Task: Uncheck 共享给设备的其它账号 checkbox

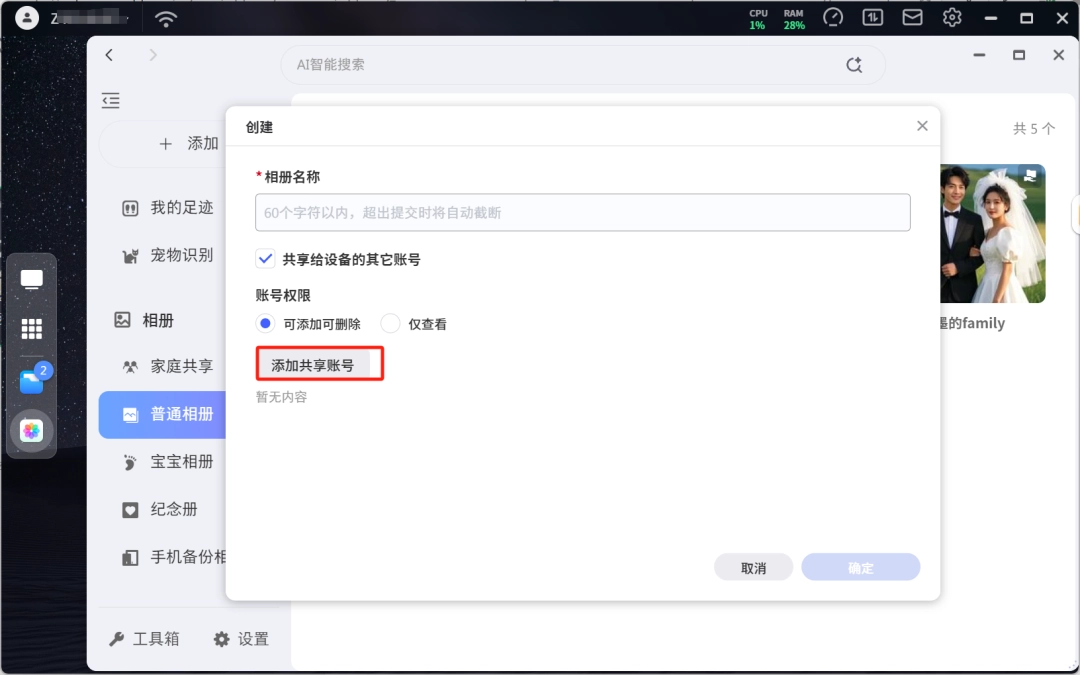Action: coord(265,259)
